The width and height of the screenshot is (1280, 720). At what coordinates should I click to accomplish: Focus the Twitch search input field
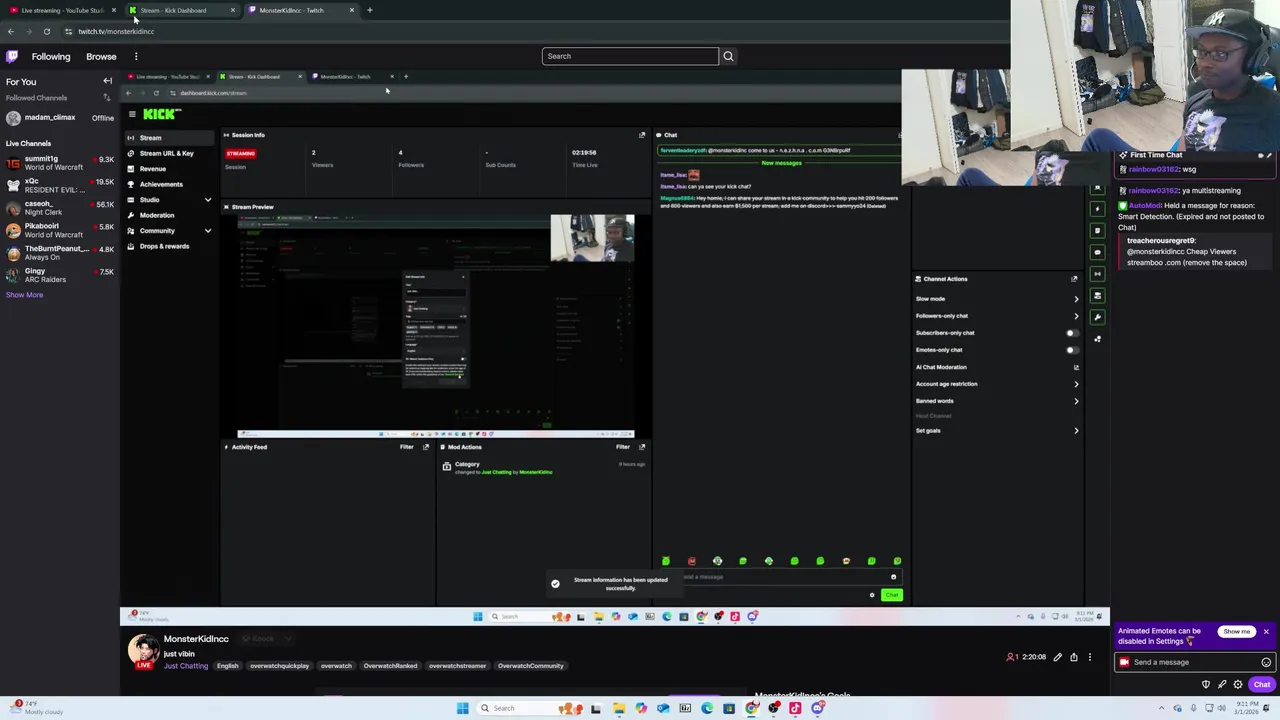pos(630,56)
